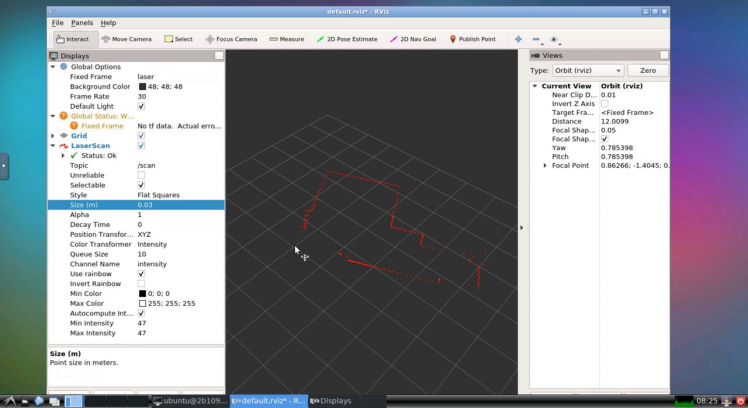Activate the Move Camera tool

click(126, 39)
